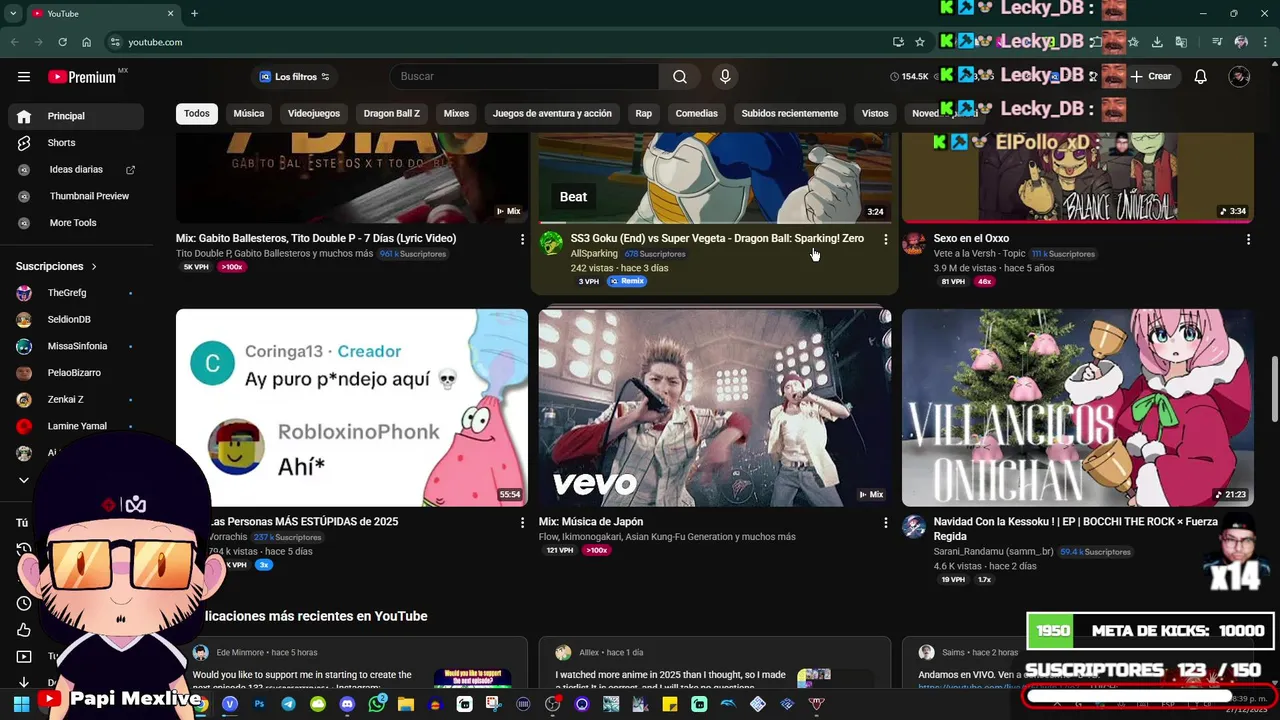1280x720 pixels.
Task: Click the page vertical scrollbar thumb
Action: [x=1274, y=390]
